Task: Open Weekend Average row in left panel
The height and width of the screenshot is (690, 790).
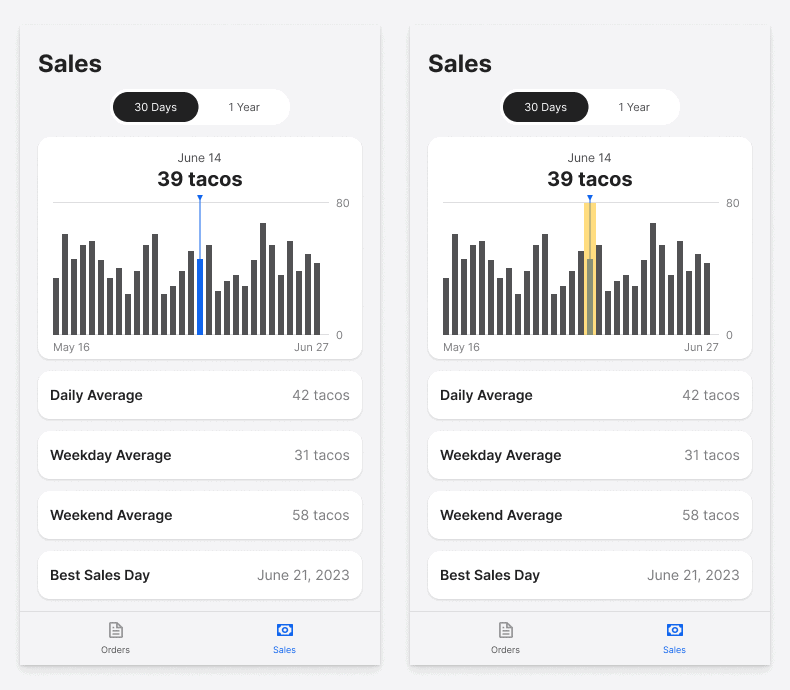Action: [200, 515]
